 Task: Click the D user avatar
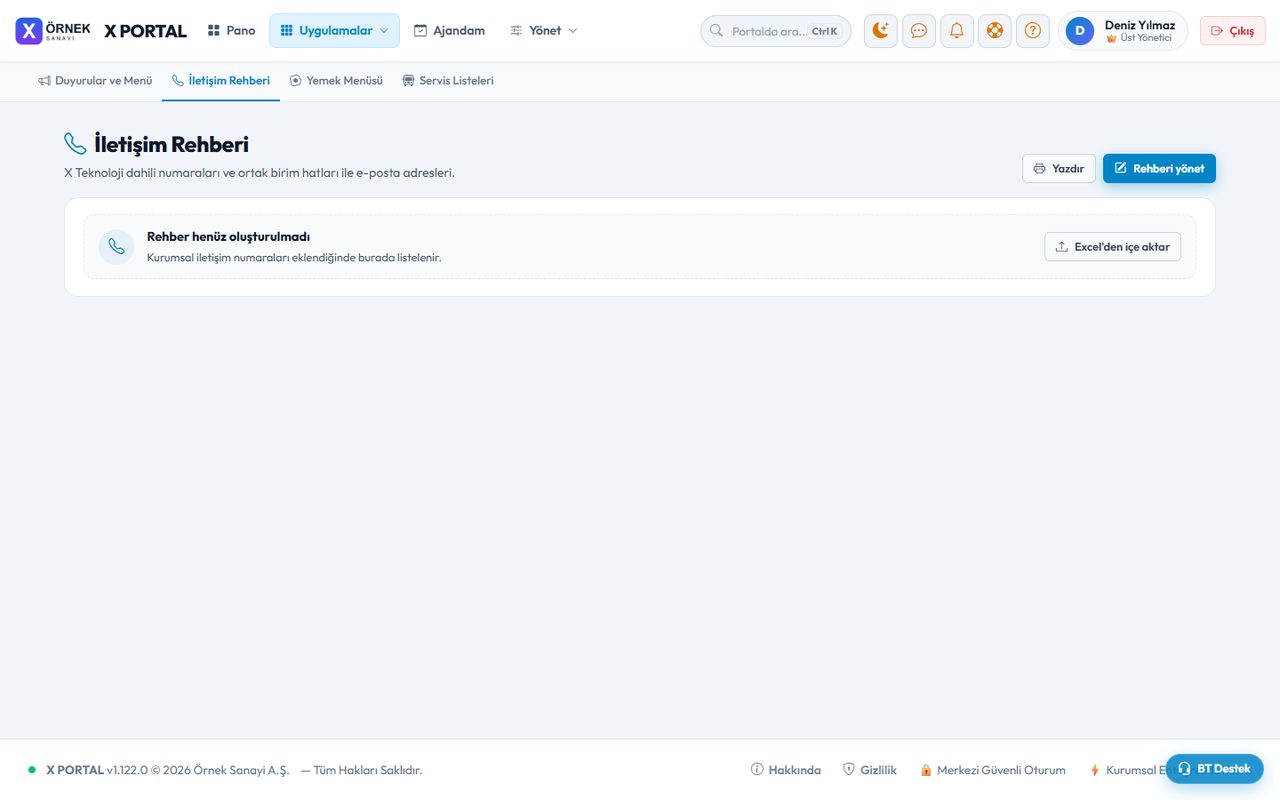[1080, 31]
